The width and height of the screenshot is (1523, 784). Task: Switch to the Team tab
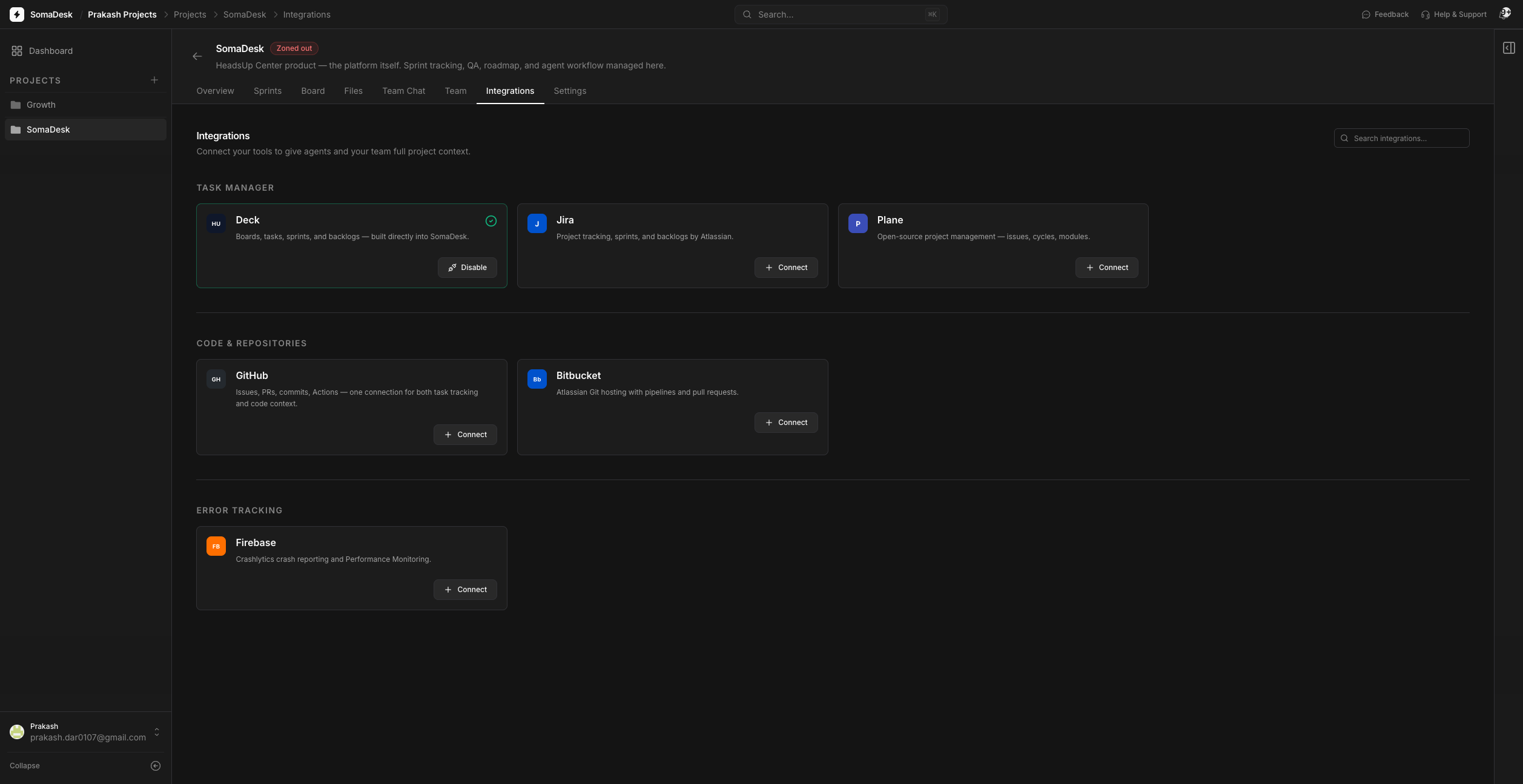pyautogui.click(x=456, y=91)
